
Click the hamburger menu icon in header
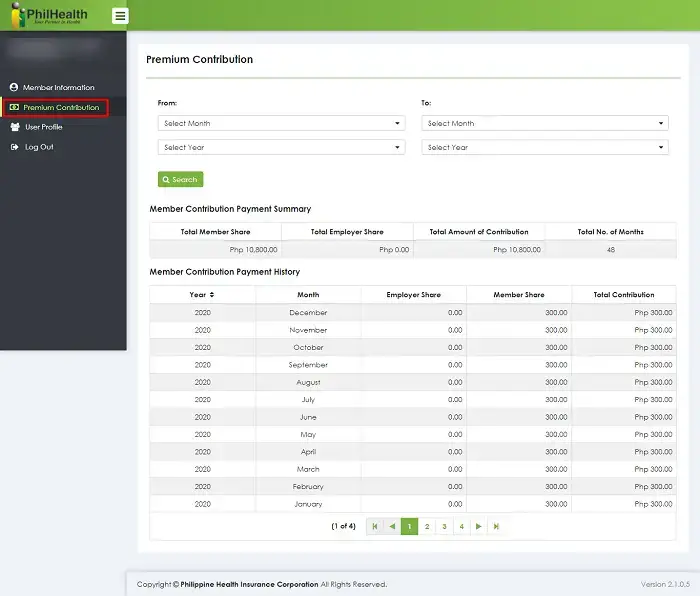tap(120, 15)
